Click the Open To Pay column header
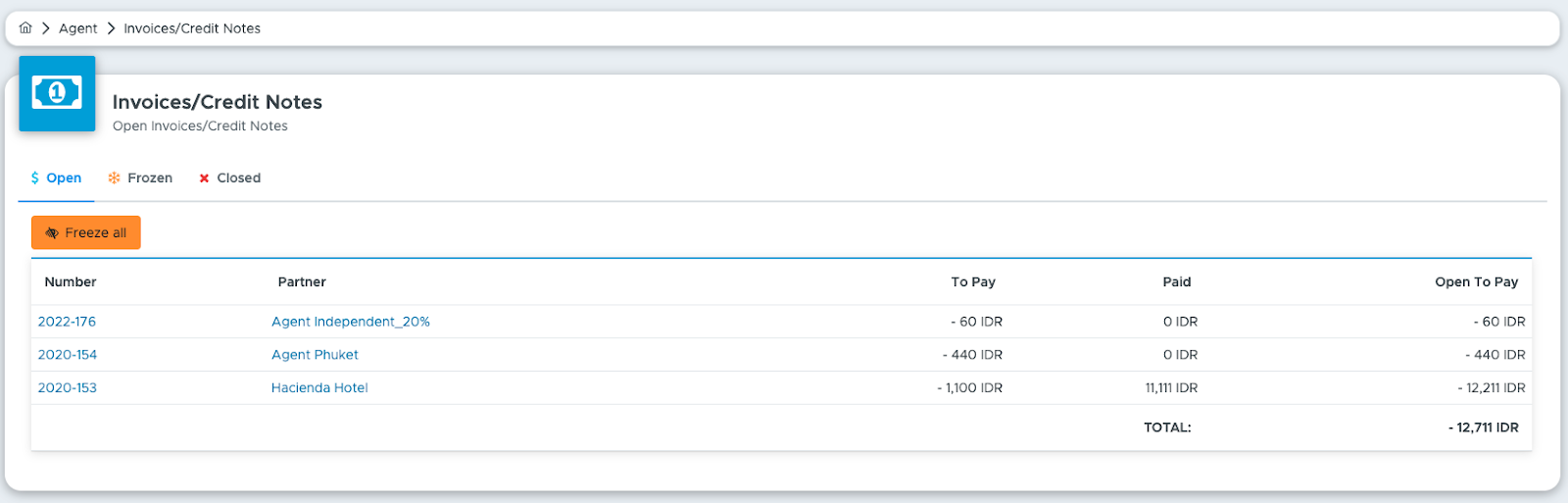Image resolution: width=1568 pixels, height=503 pixels. pyautogui.click(x=1477, y=281)
